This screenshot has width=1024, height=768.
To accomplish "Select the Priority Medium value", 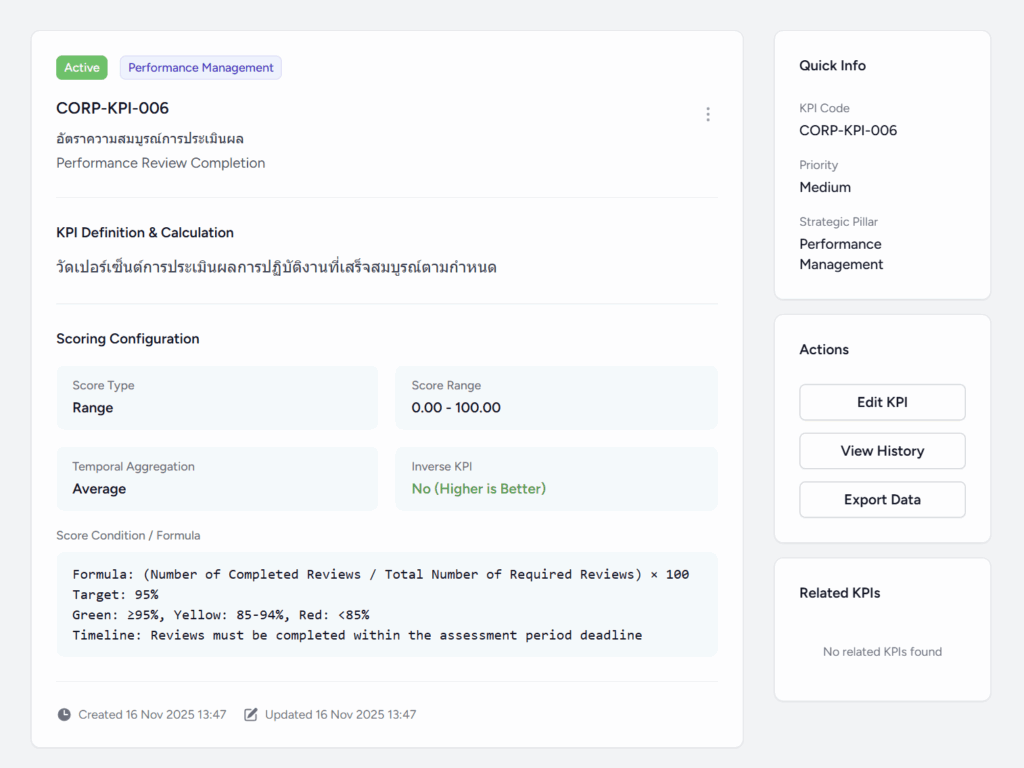I will (825, 187).
